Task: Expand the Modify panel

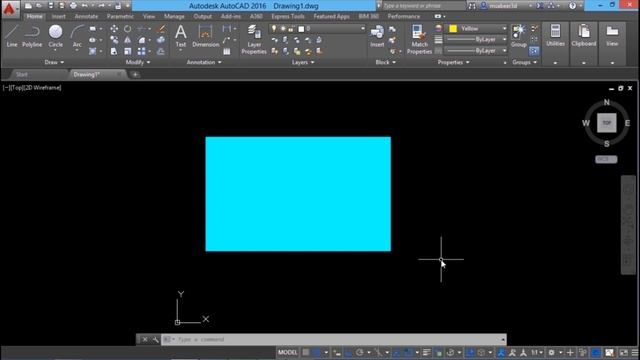Action: (138, 62)
